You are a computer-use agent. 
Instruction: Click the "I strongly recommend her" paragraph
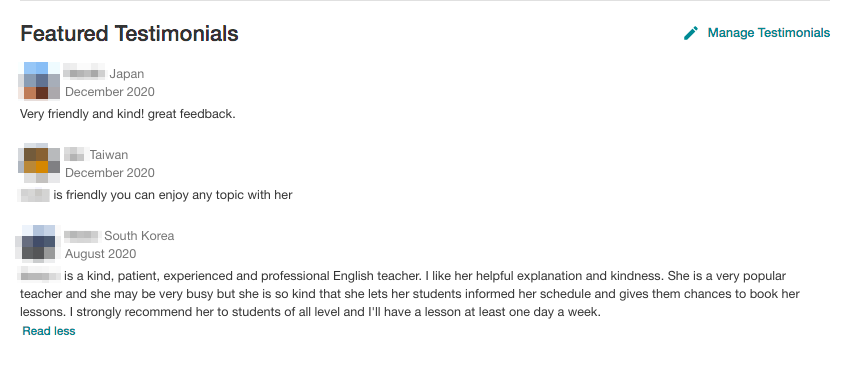pos(410,294)
